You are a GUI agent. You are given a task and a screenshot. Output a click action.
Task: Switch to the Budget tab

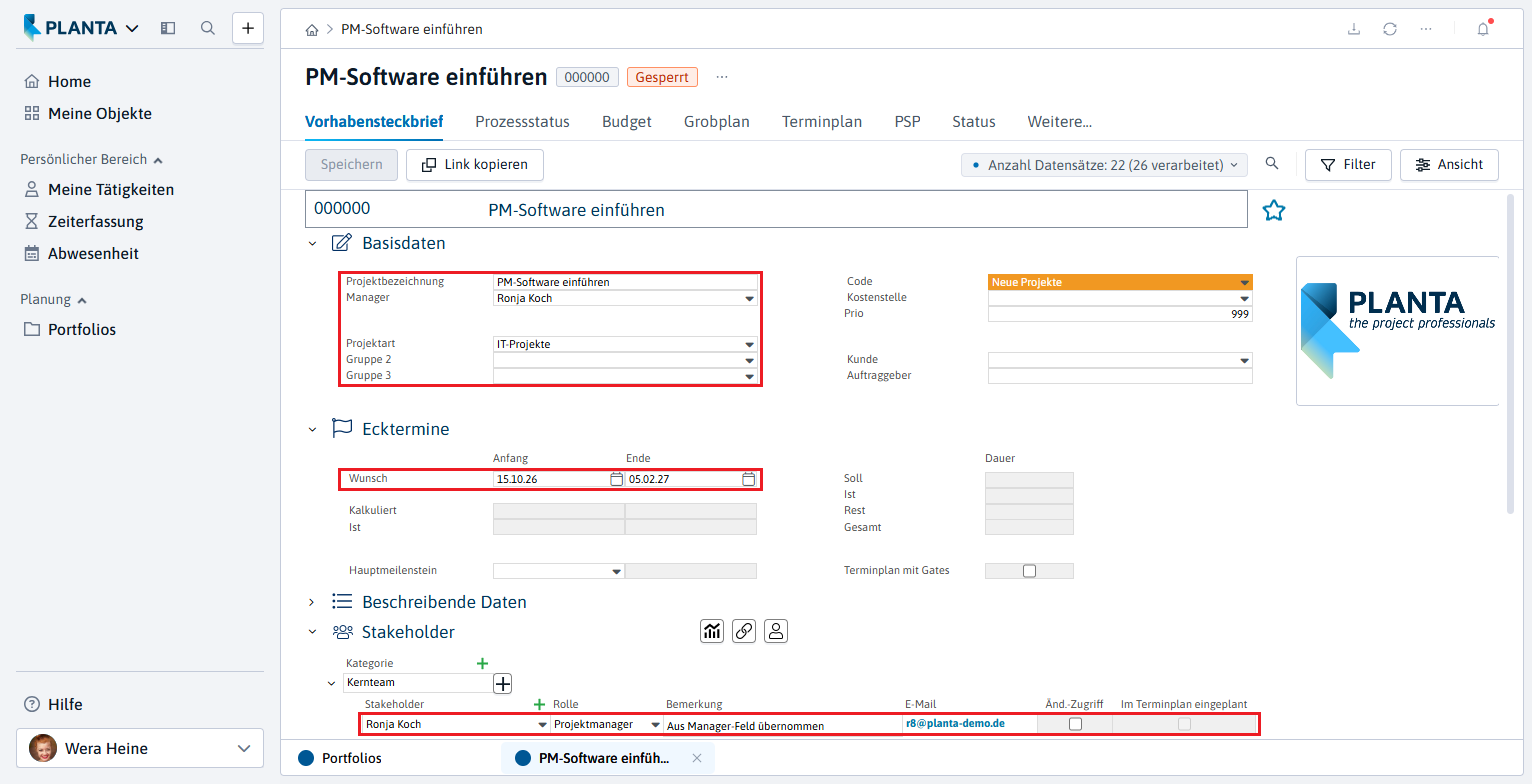pos(627,122)
